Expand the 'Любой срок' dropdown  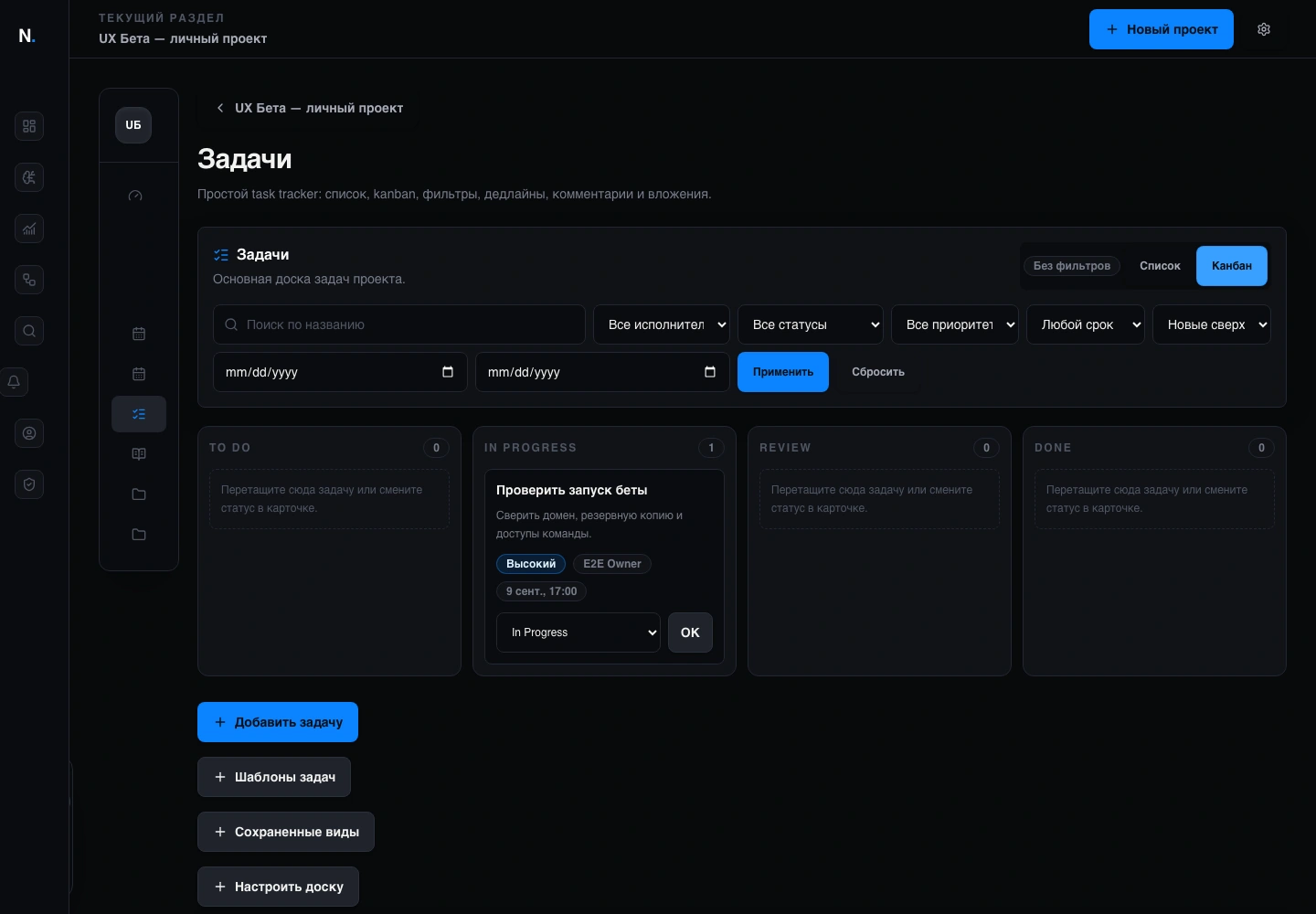[1086, 324]
